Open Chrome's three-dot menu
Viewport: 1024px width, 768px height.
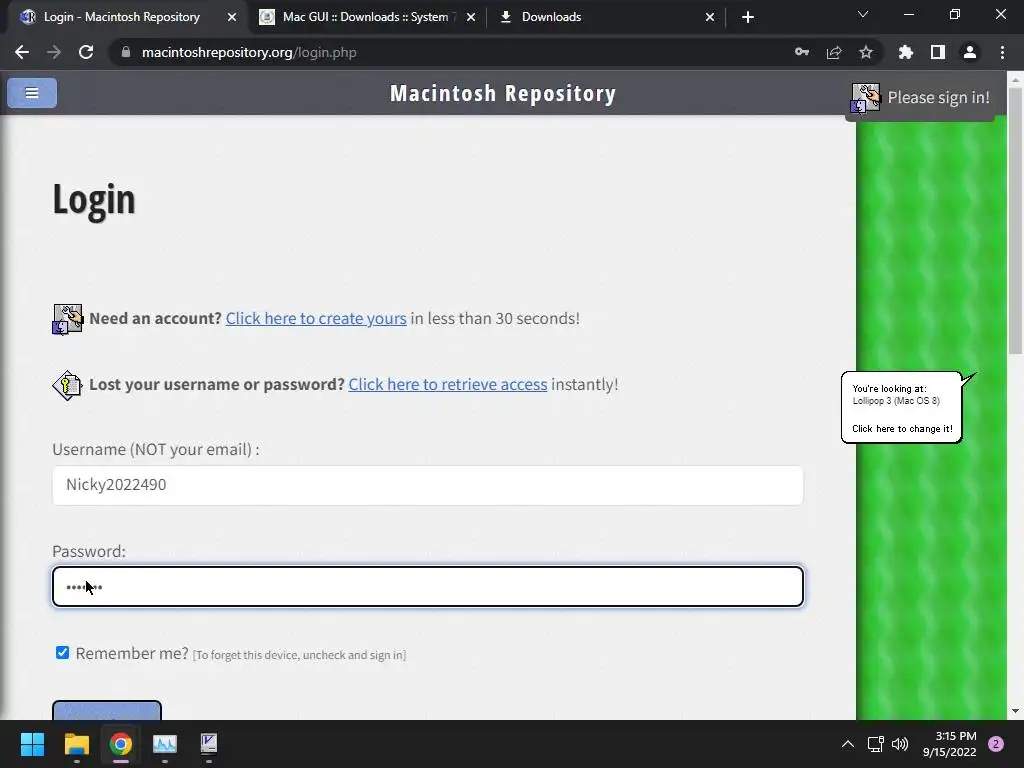pos(1002,52)
